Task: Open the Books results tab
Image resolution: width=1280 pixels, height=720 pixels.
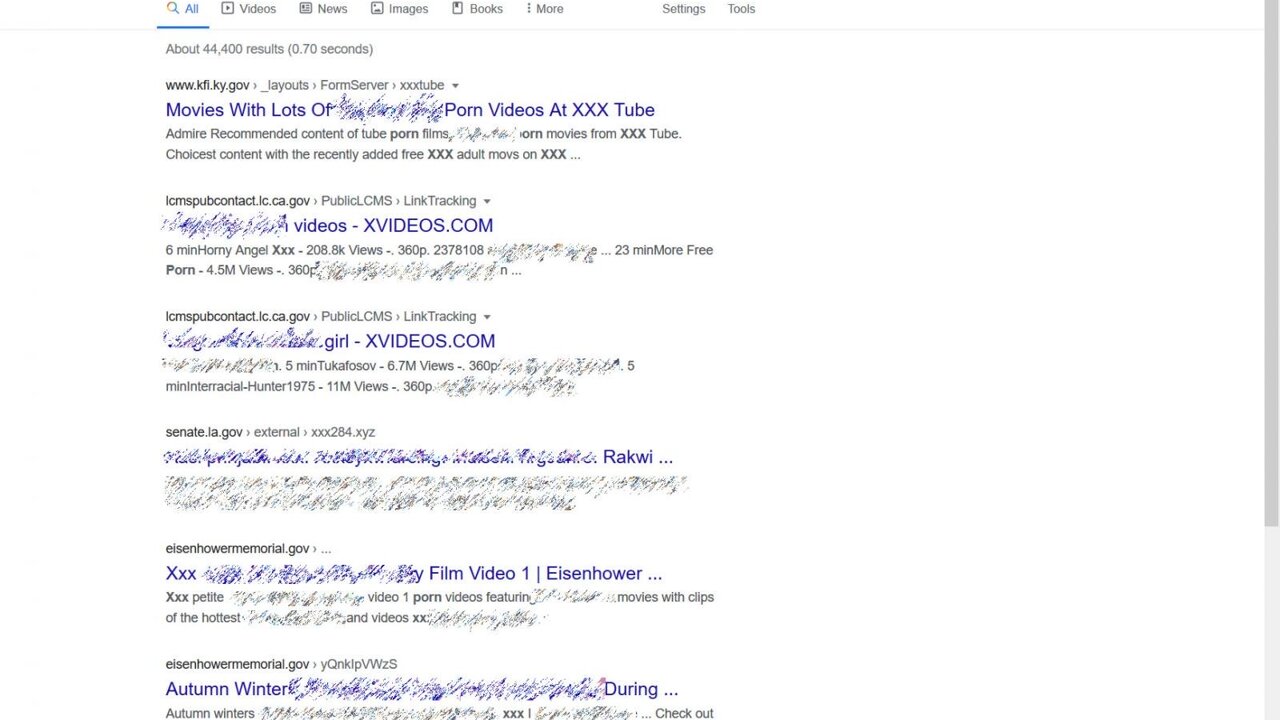Action: tap(477, 9)
